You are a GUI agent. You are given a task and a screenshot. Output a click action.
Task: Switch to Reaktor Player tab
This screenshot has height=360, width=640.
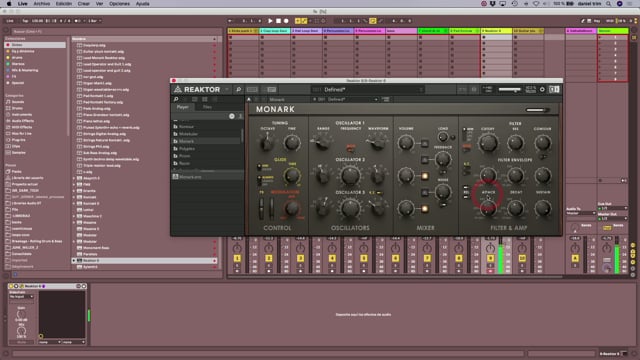click(x=182, y=107)
